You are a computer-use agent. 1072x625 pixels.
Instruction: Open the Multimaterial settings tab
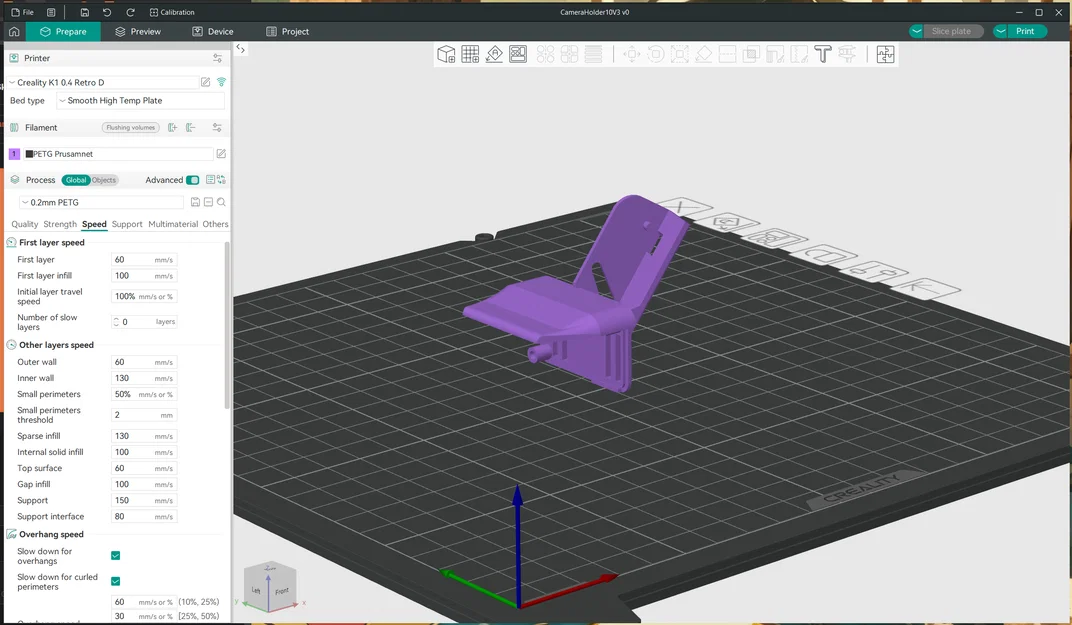pyautogui.click(x=173, y=224)
